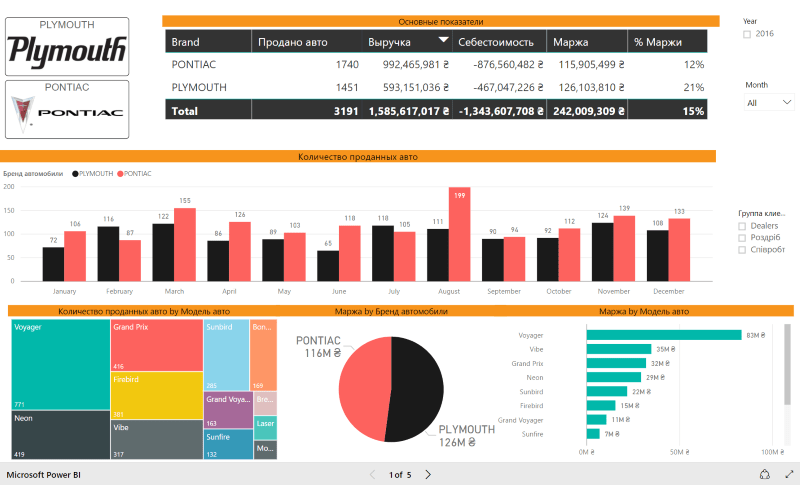Click the Total row value 3191

[x=346, y=111]
